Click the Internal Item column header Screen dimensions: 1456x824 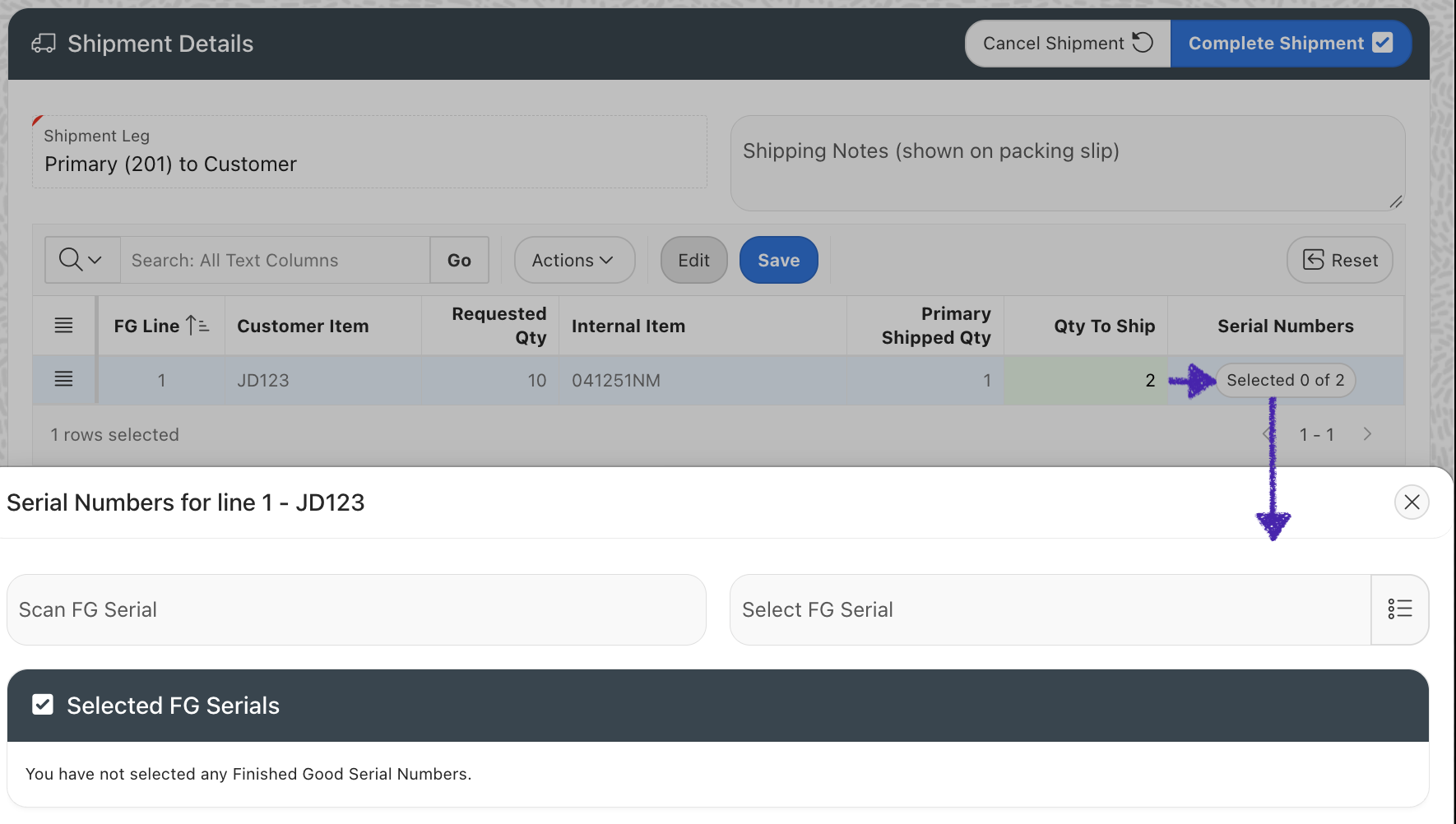tap(702, 326)
